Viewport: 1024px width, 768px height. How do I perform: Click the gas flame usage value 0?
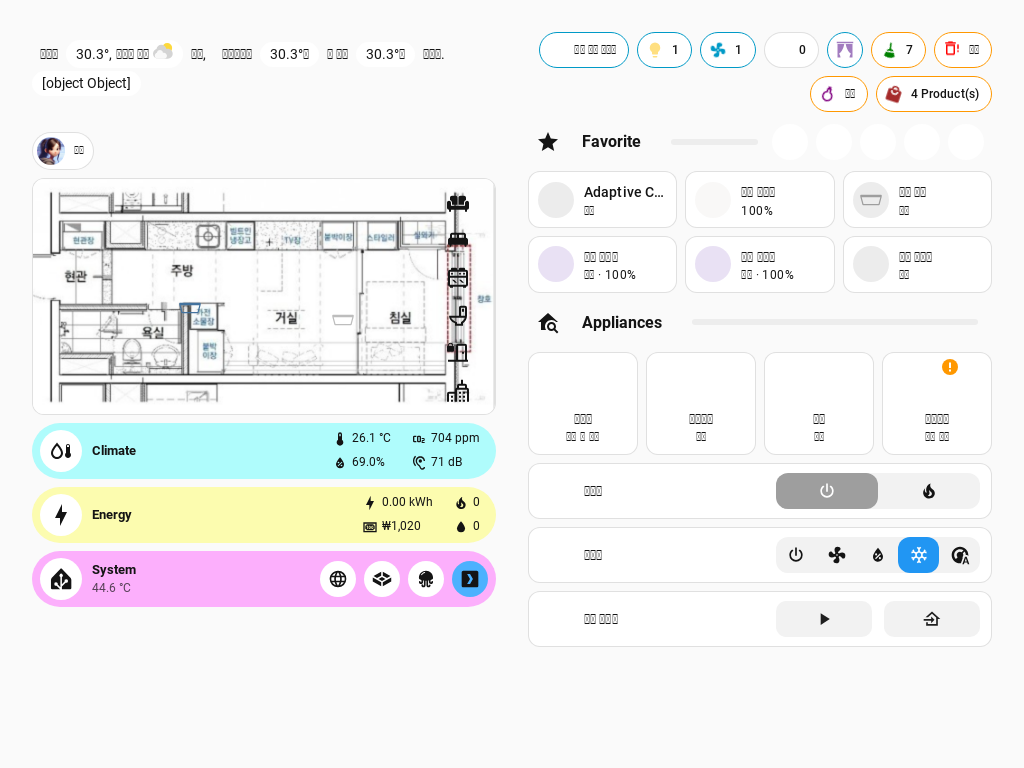(x=468, y=502)
